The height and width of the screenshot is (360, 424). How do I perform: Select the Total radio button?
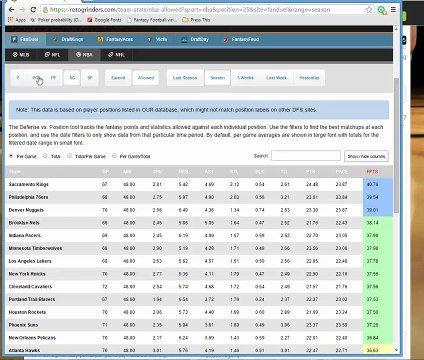tap(45, 156)
